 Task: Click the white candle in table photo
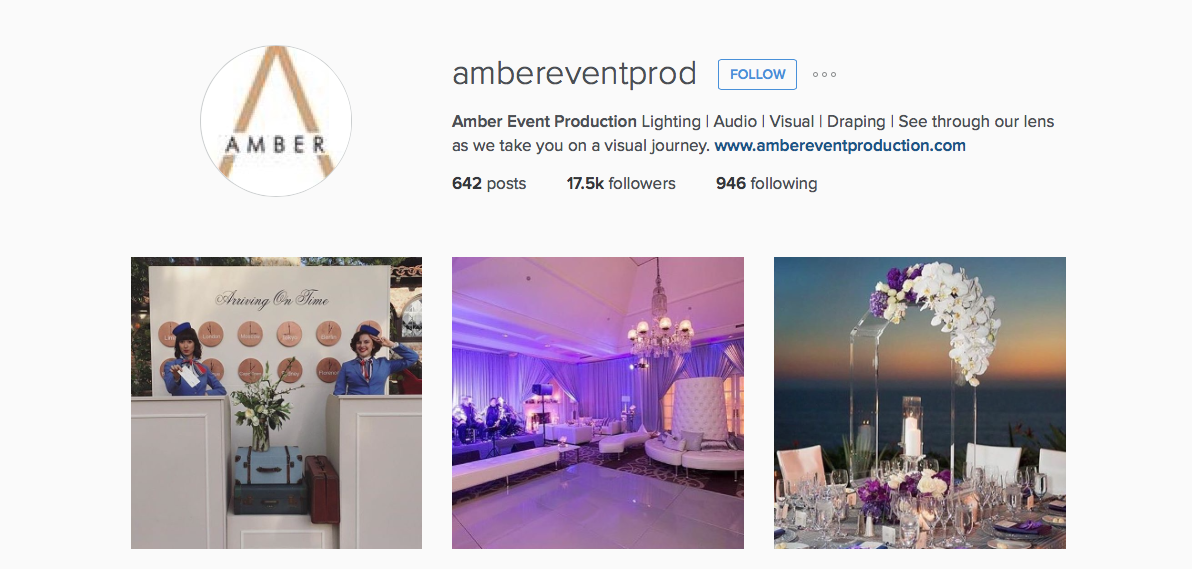tap(912, 436)
